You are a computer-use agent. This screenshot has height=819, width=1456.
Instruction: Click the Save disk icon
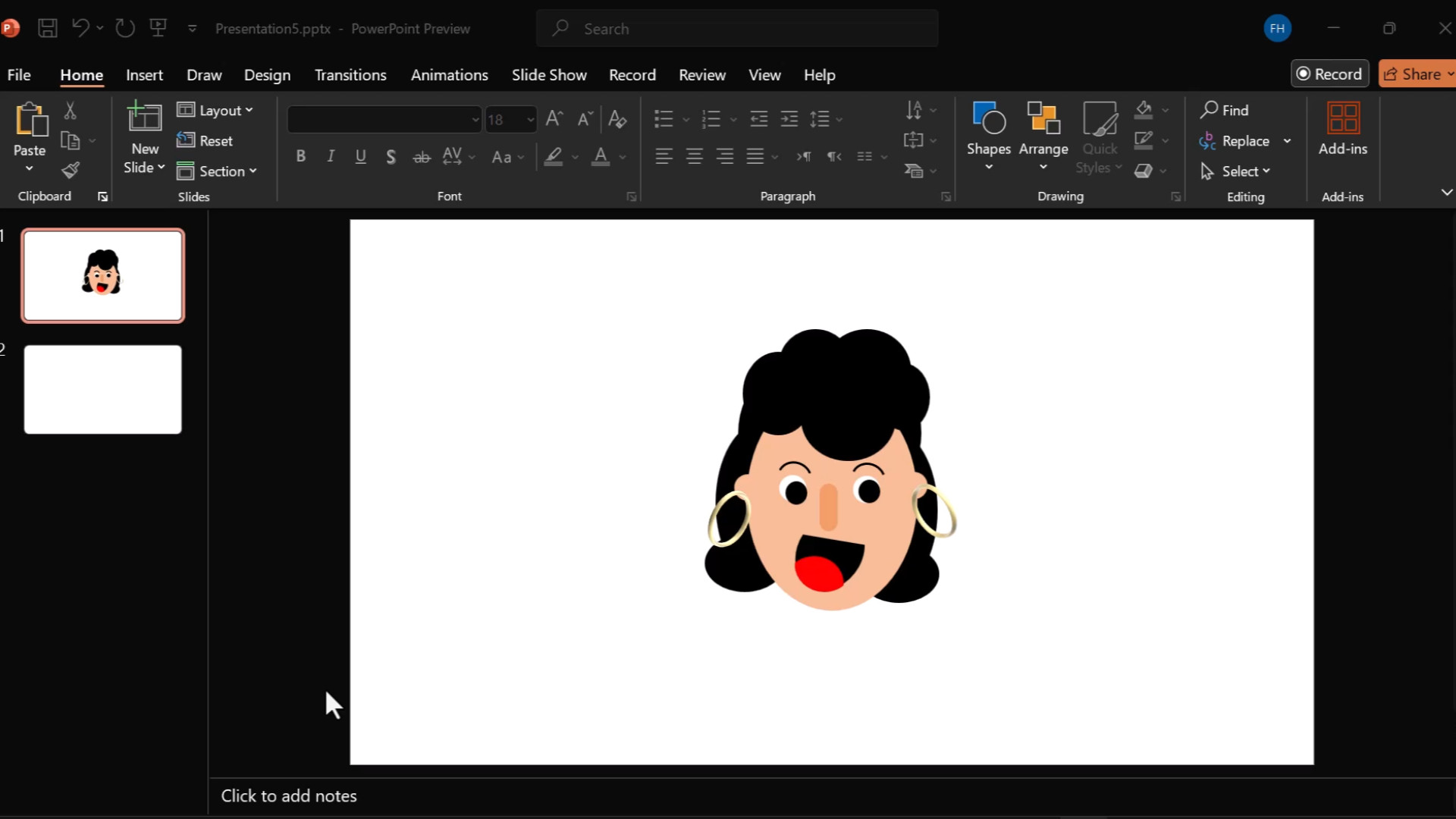click(48, 29)
